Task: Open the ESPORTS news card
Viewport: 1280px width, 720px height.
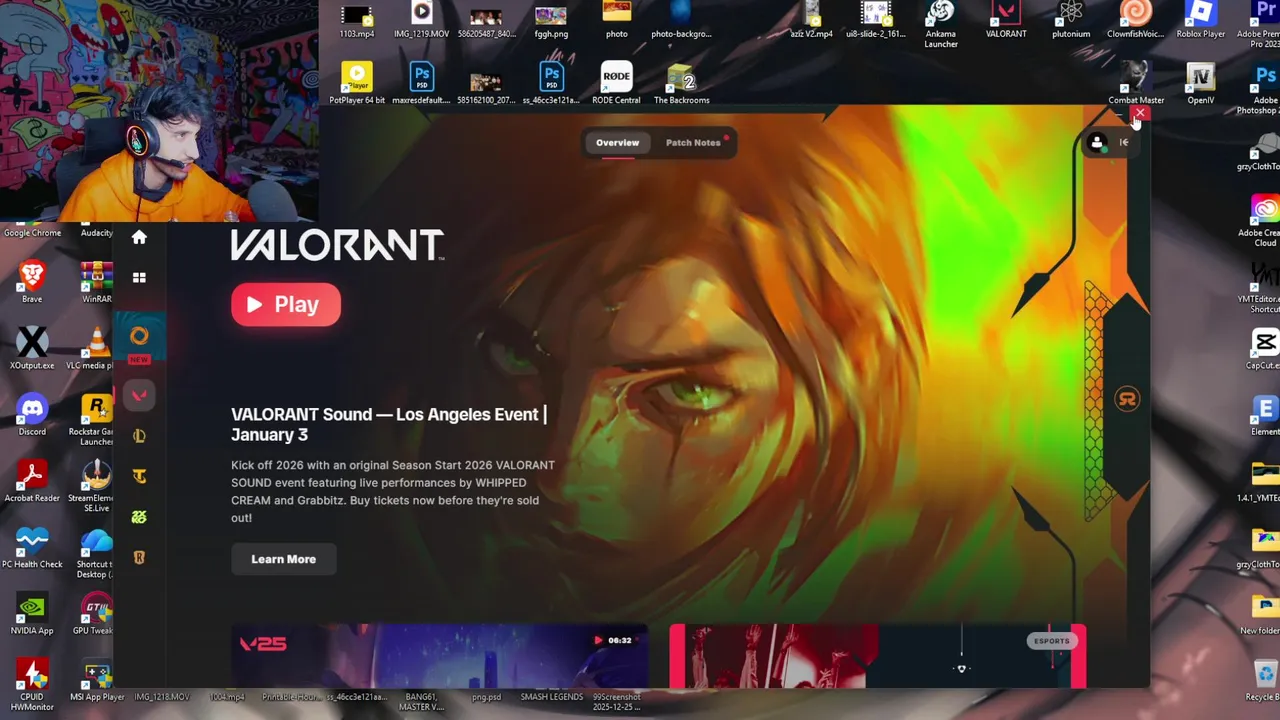Action: [877, 656]
